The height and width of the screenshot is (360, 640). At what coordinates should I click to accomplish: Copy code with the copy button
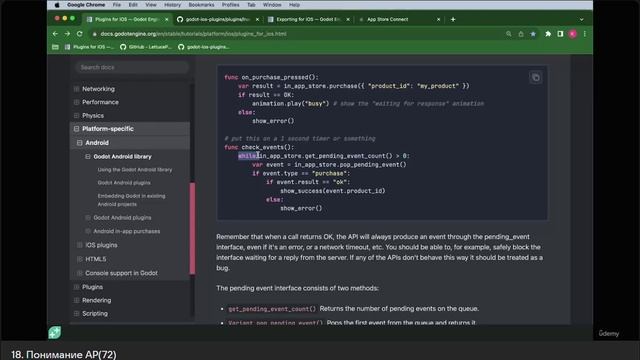tap(536, 78)
